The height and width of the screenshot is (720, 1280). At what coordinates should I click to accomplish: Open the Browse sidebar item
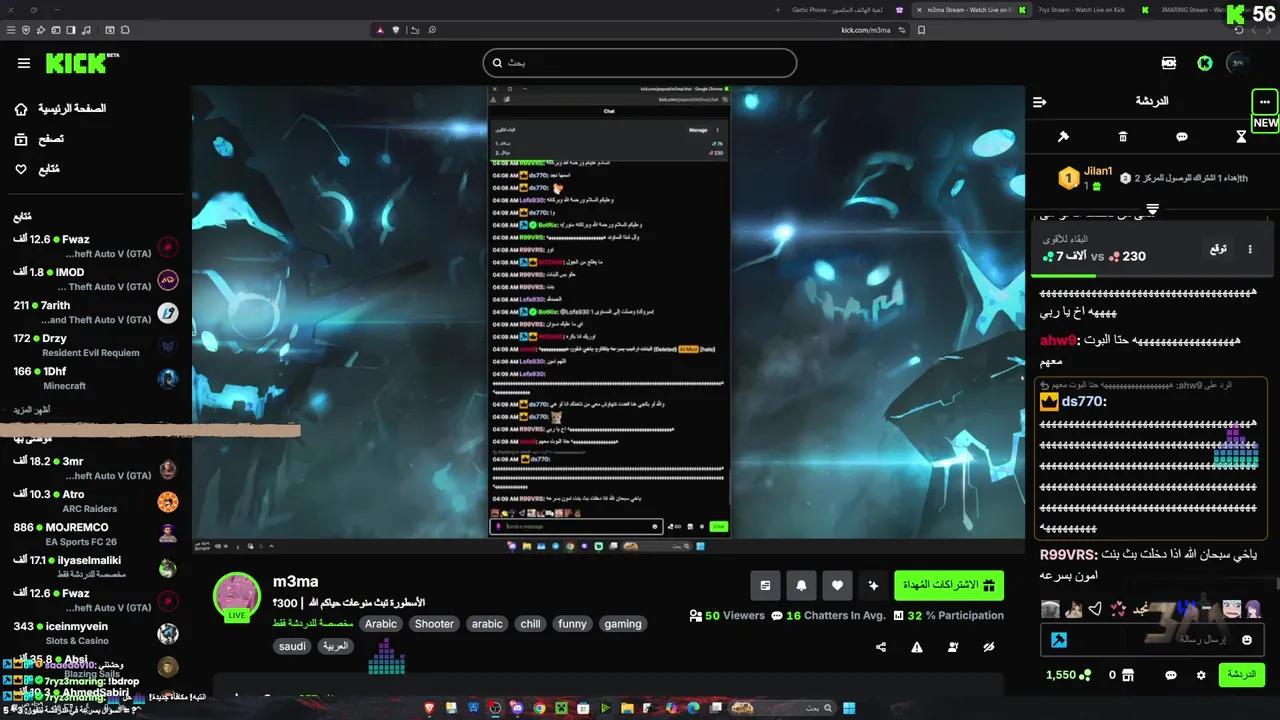(39, 139)
